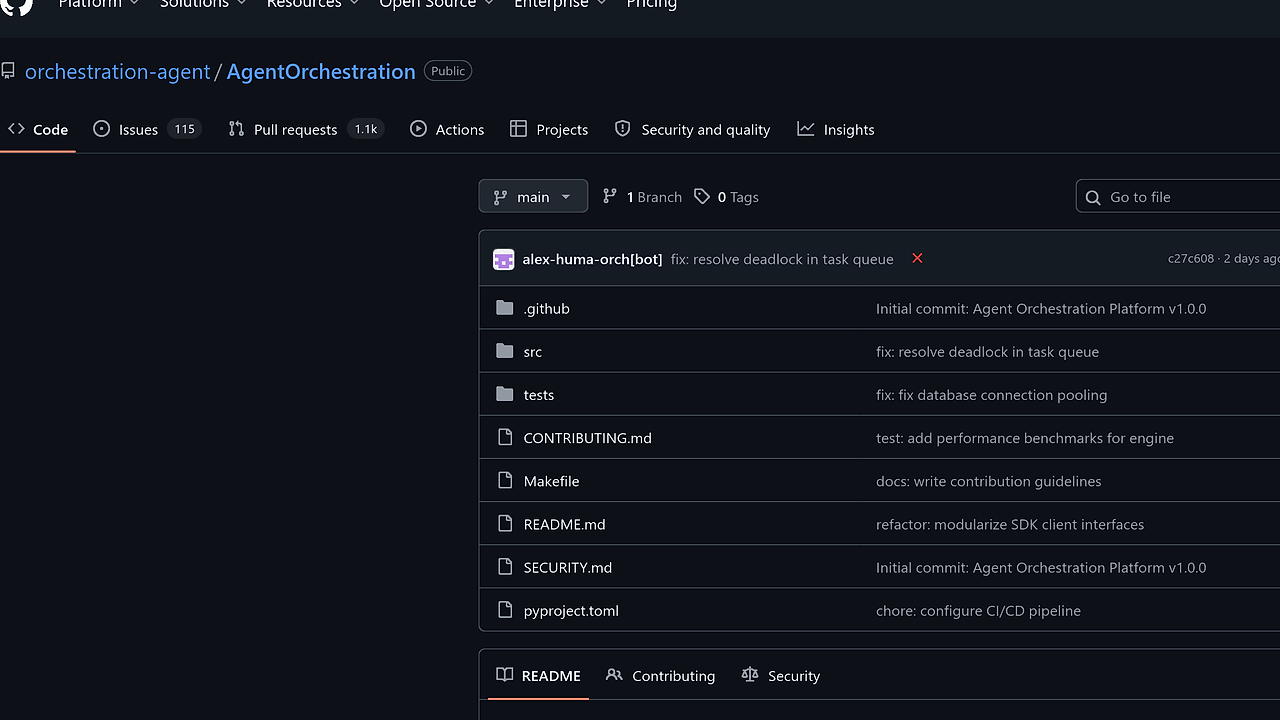Click the pyproject.toml file icon
Viewport: 1280px width, 720px height.
(x=505, y=609)
